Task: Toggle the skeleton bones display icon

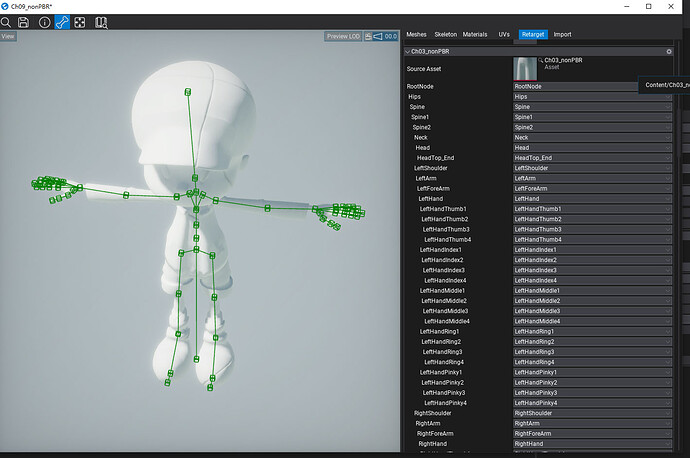Action: (x=62, y=21)
